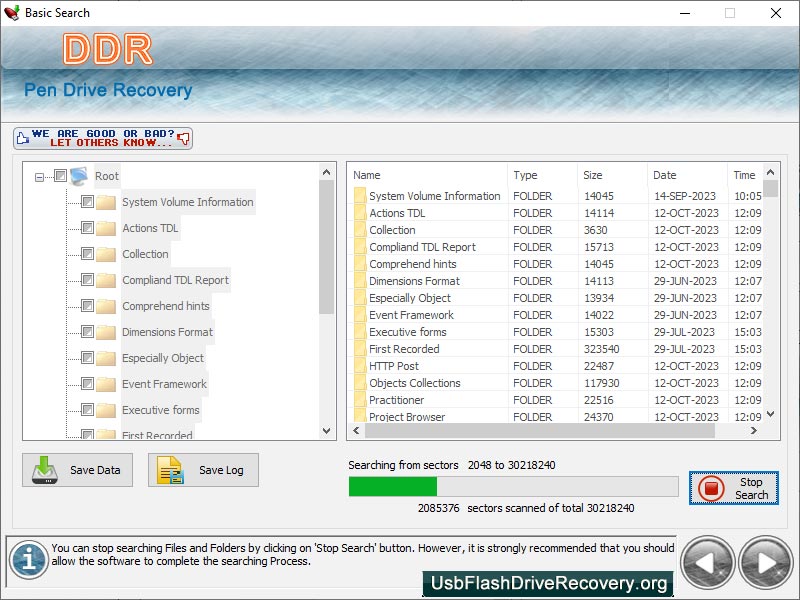Click the System Volume Information tree folder icon
This screenshot has width=800, height=600.
click(x=106, y=202)
